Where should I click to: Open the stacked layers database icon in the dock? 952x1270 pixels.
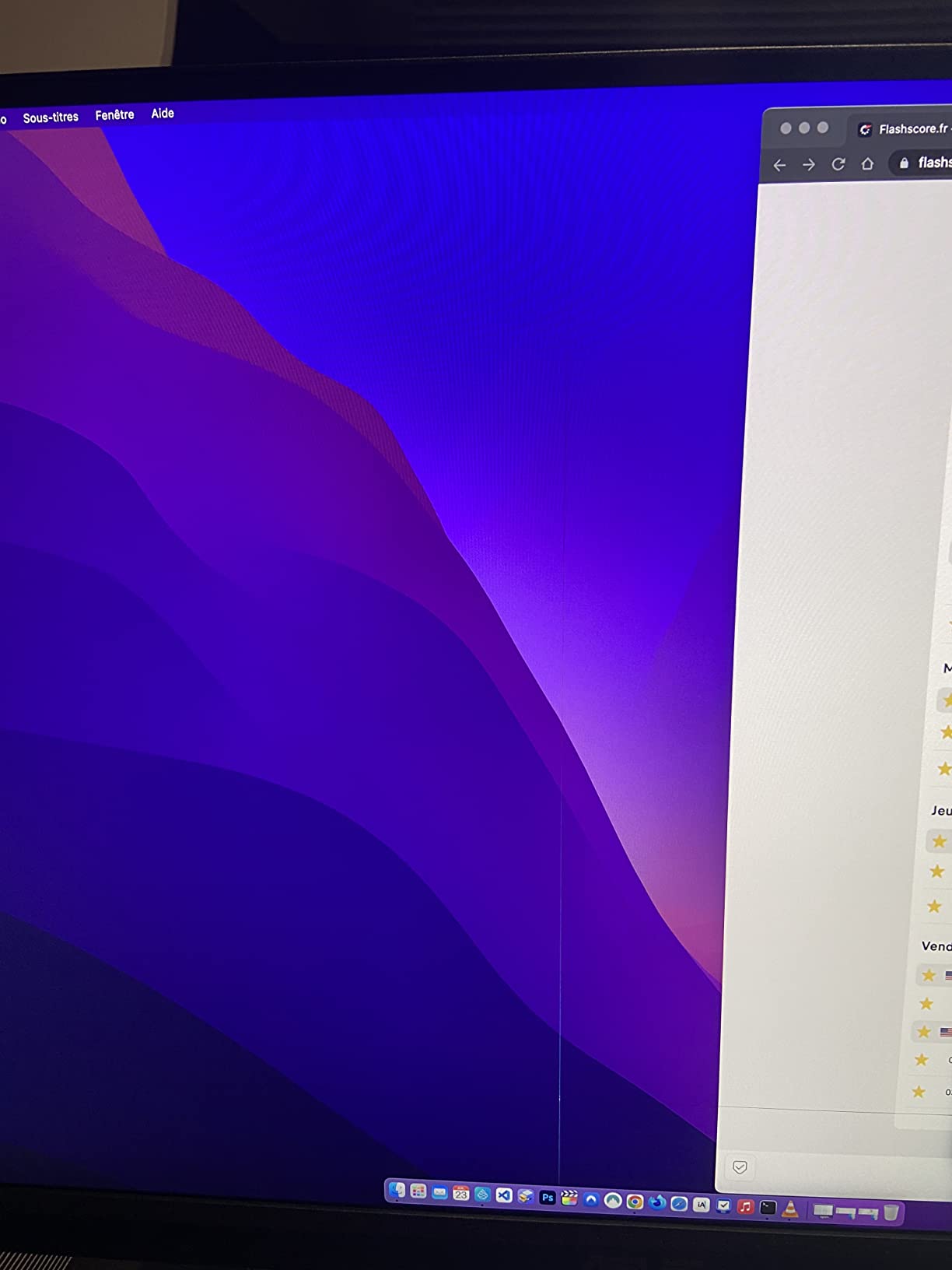click(x=526, y=1196)
